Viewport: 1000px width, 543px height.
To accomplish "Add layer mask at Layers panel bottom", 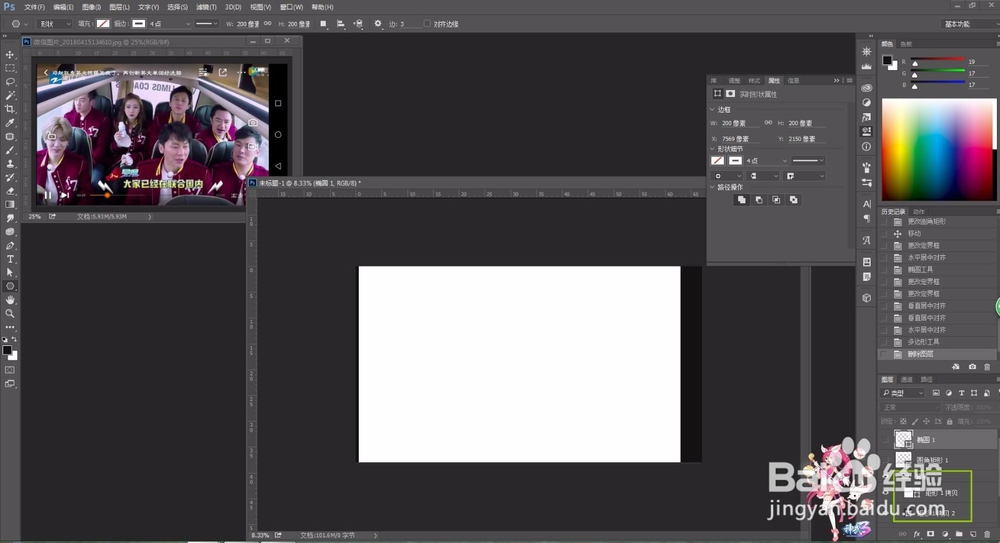I will click(930, 533).
